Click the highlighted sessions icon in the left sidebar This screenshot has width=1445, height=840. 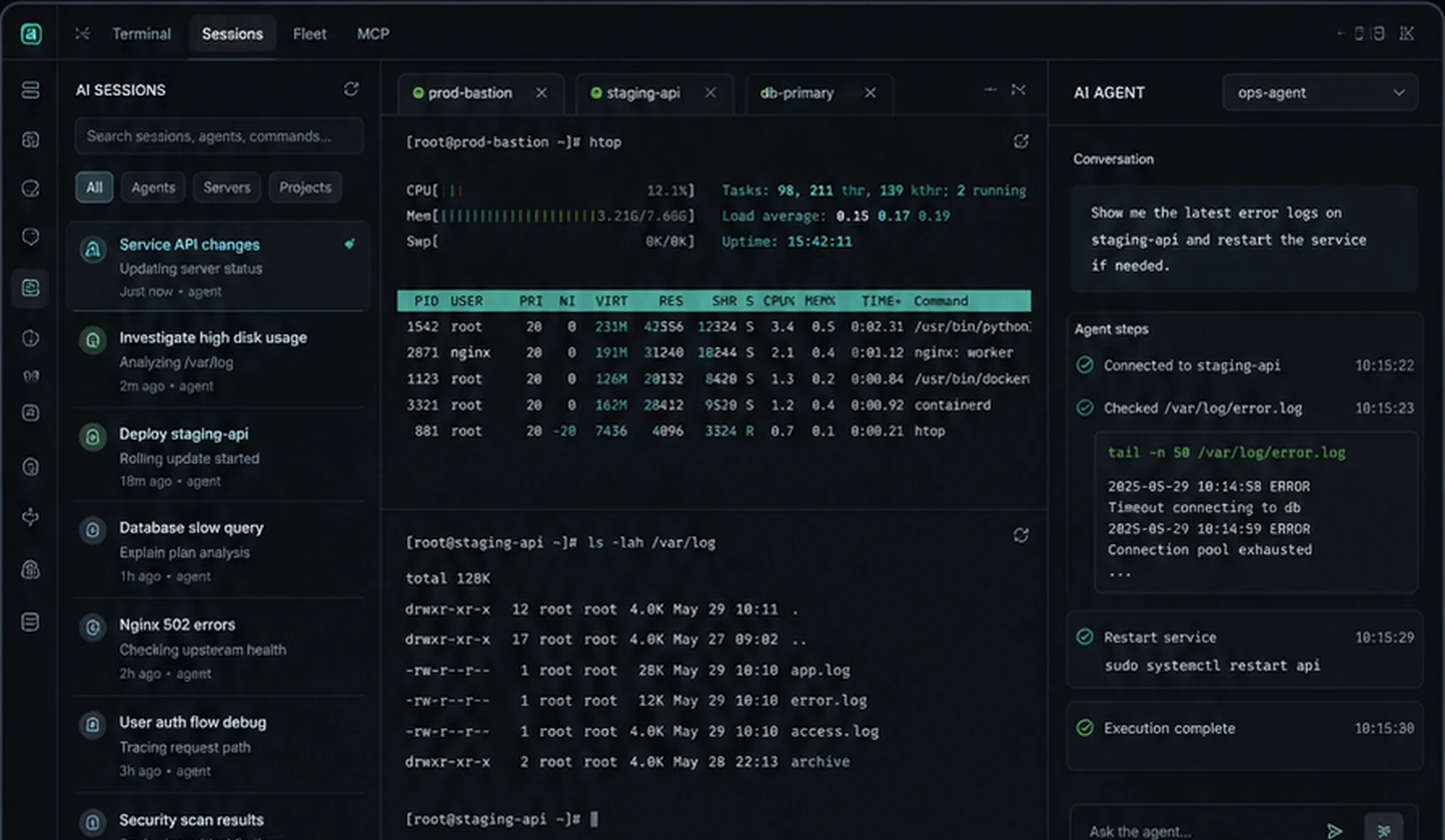(x=31, y=288)
